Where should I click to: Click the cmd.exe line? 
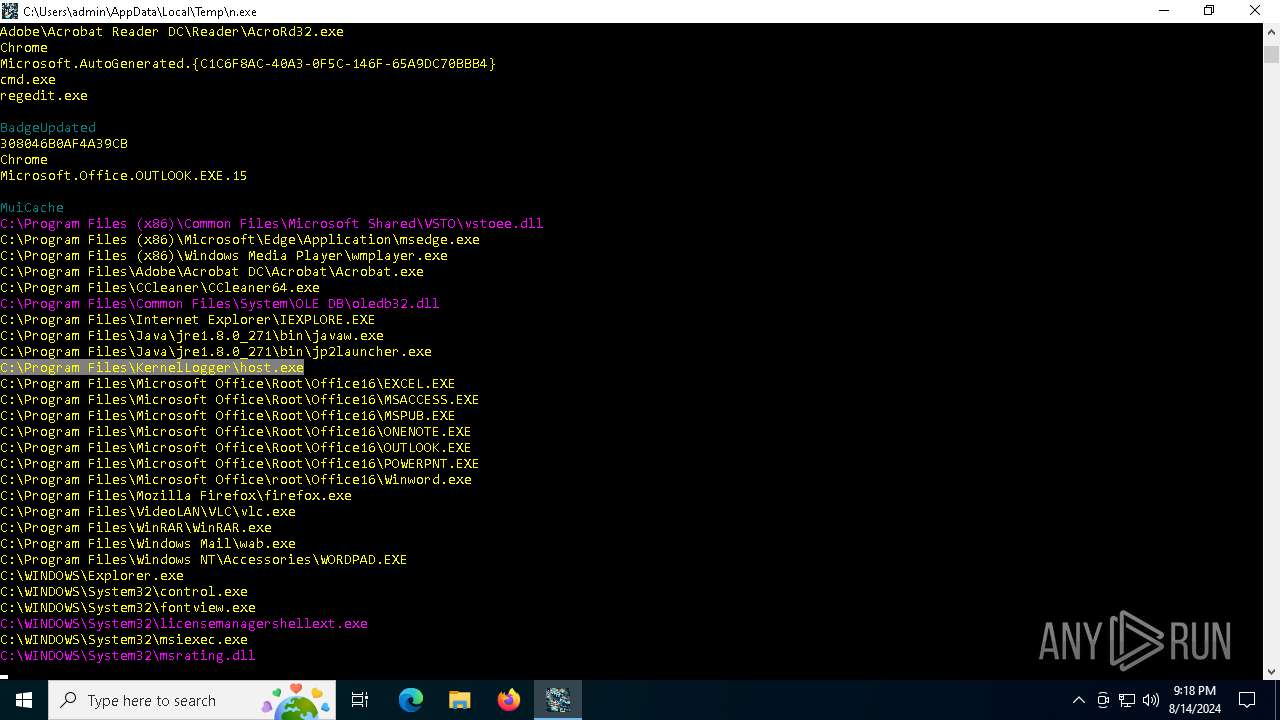click(28, 80)
